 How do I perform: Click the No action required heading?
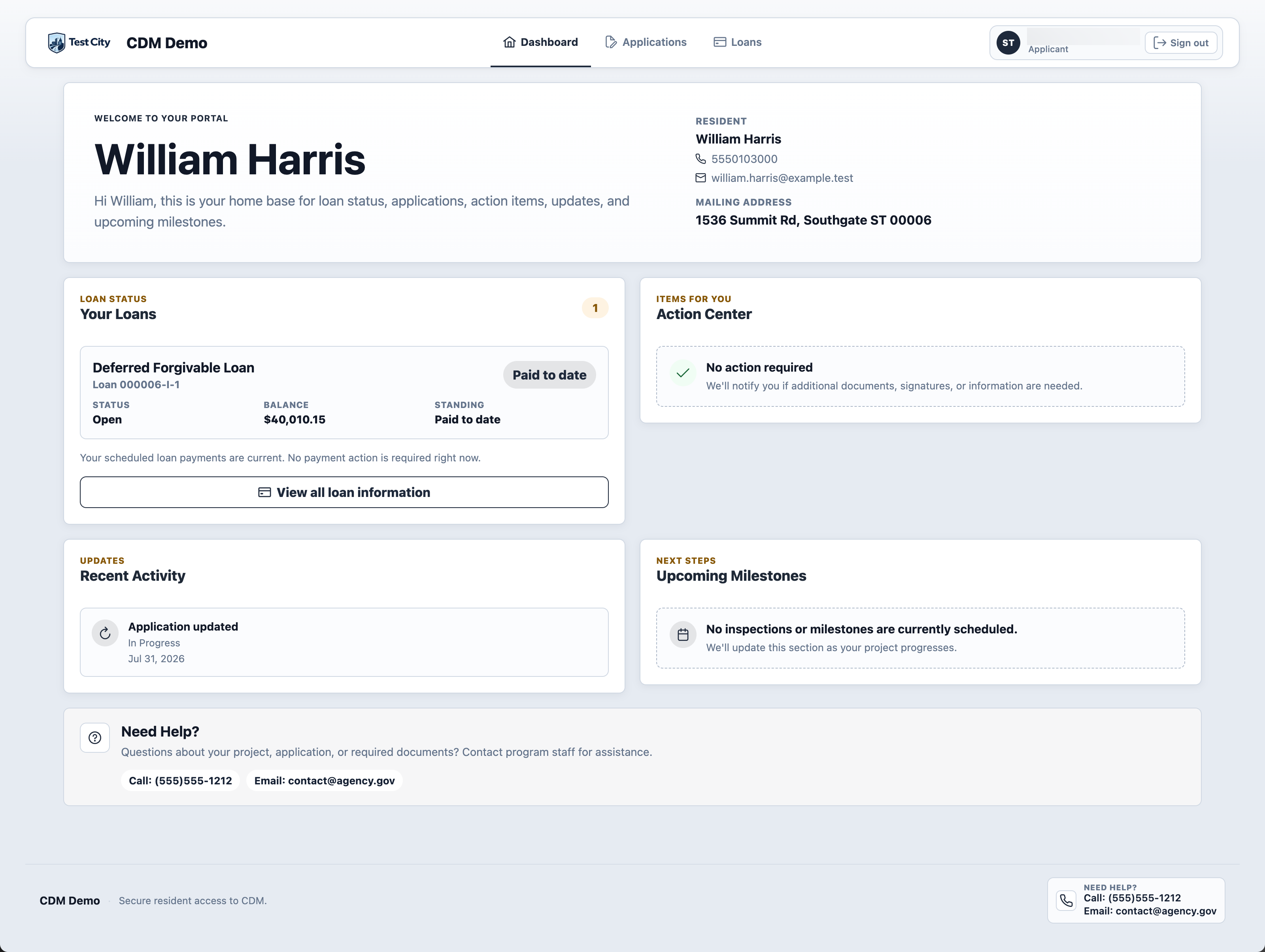tap(759, 368)
